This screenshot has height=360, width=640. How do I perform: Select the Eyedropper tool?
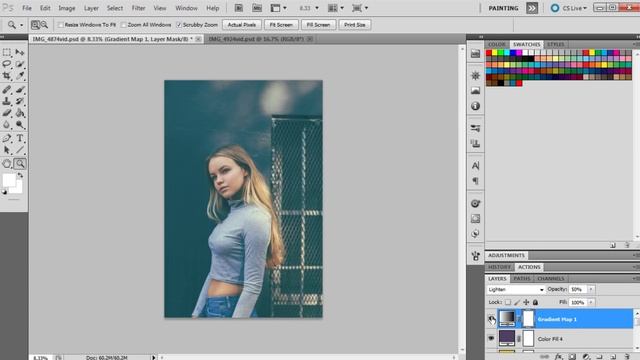(x=20, y=76)
